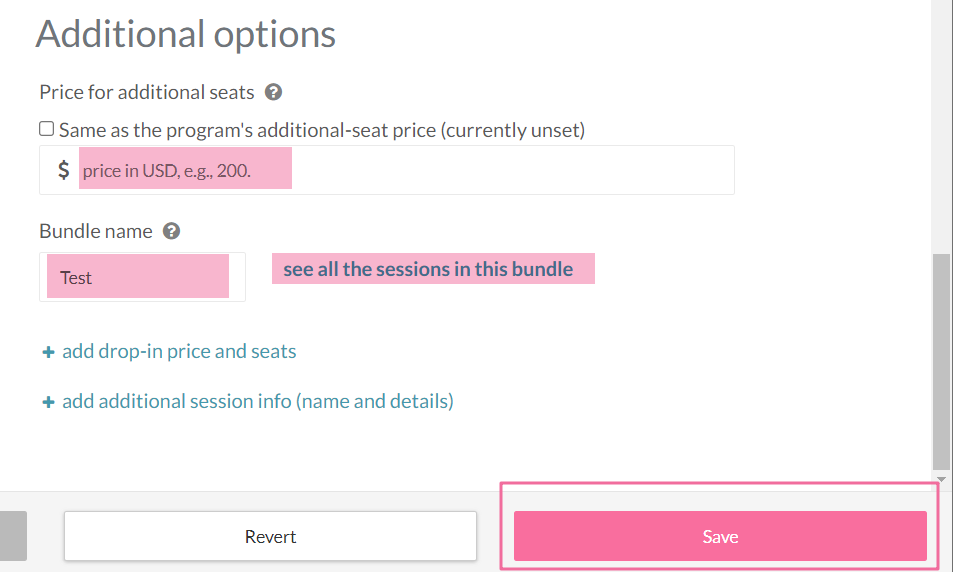Click the vertical scrollbar thumb
Screen dimensions: 953x572
tap(941, 362)
